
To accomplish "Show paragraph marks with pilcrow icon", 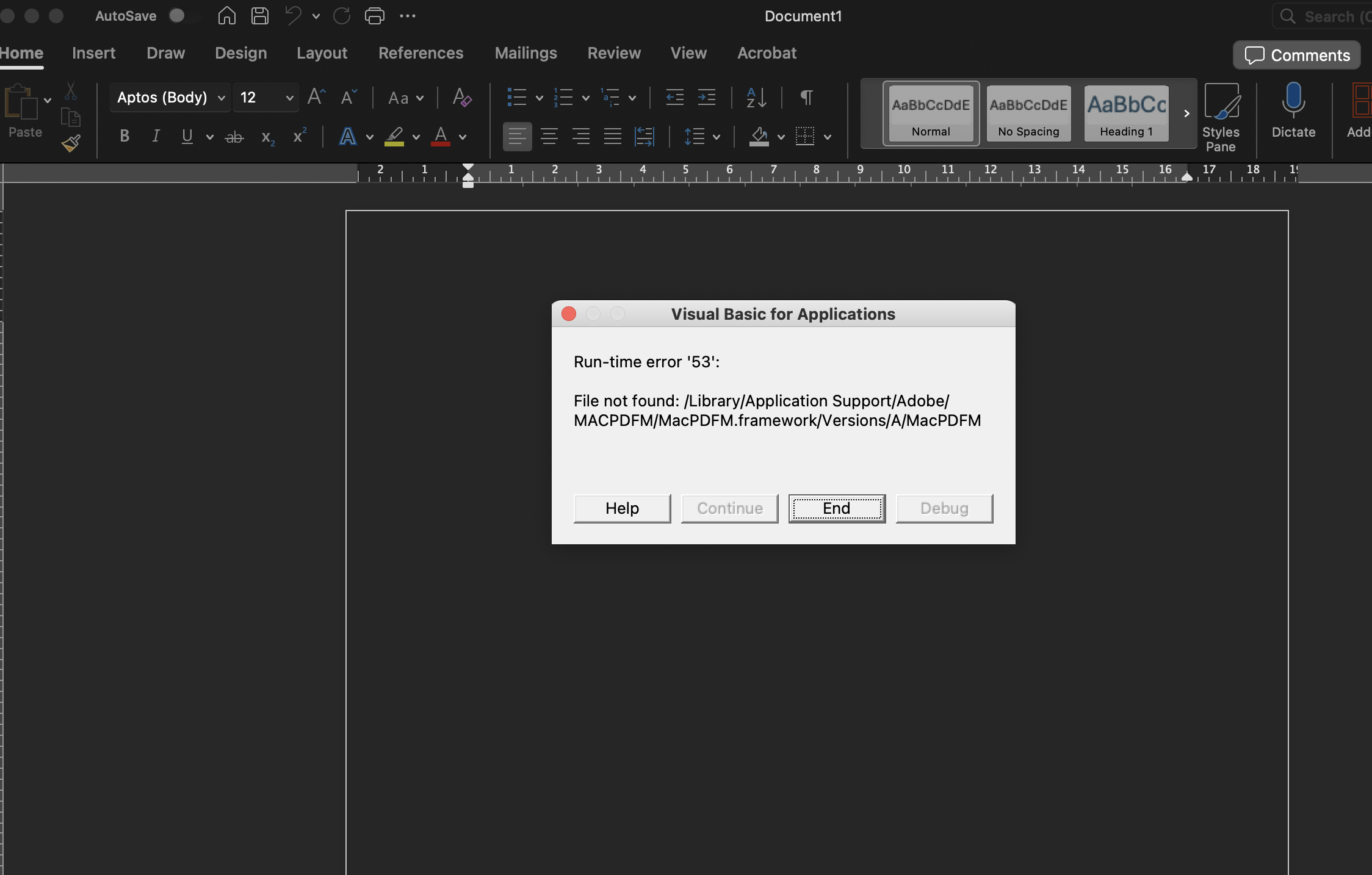I will tap(806, 98).
